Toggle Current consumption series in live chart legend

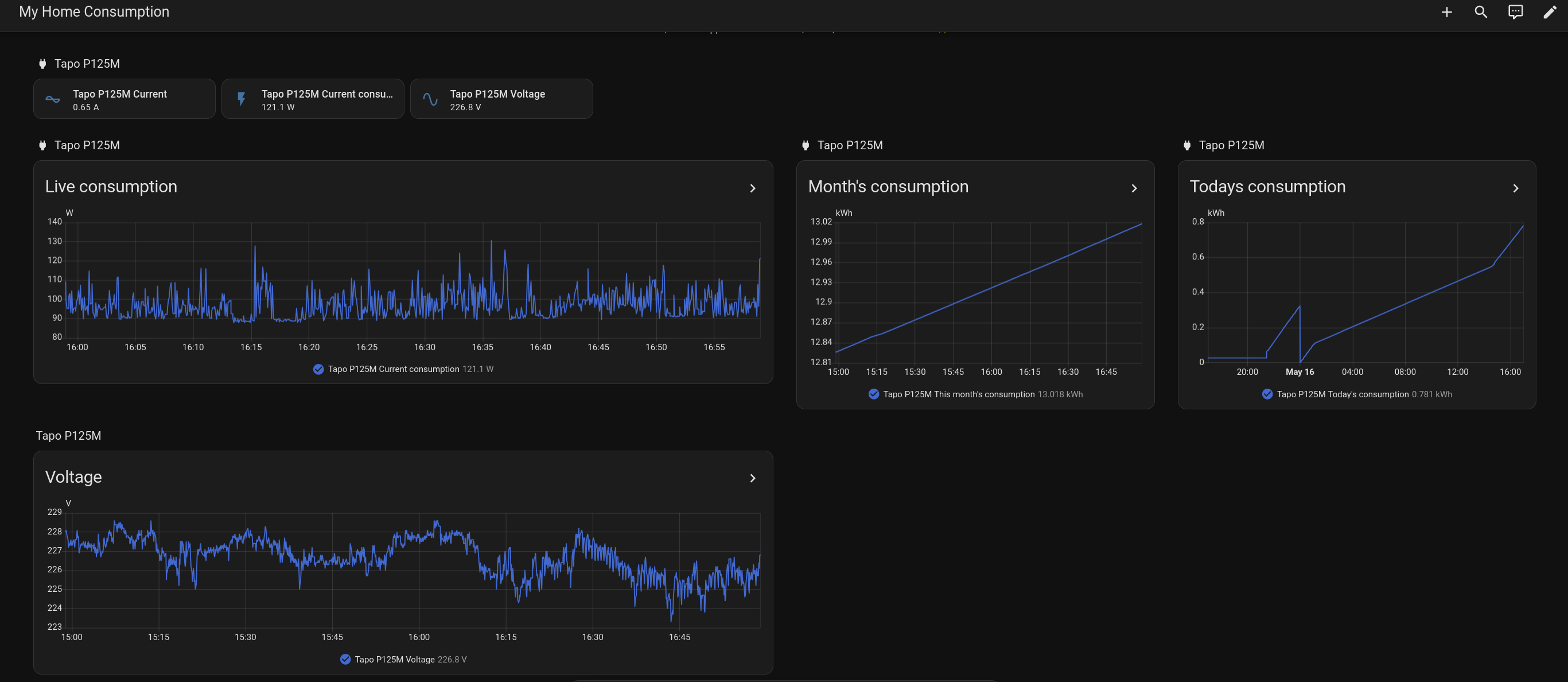pos(318,369)
